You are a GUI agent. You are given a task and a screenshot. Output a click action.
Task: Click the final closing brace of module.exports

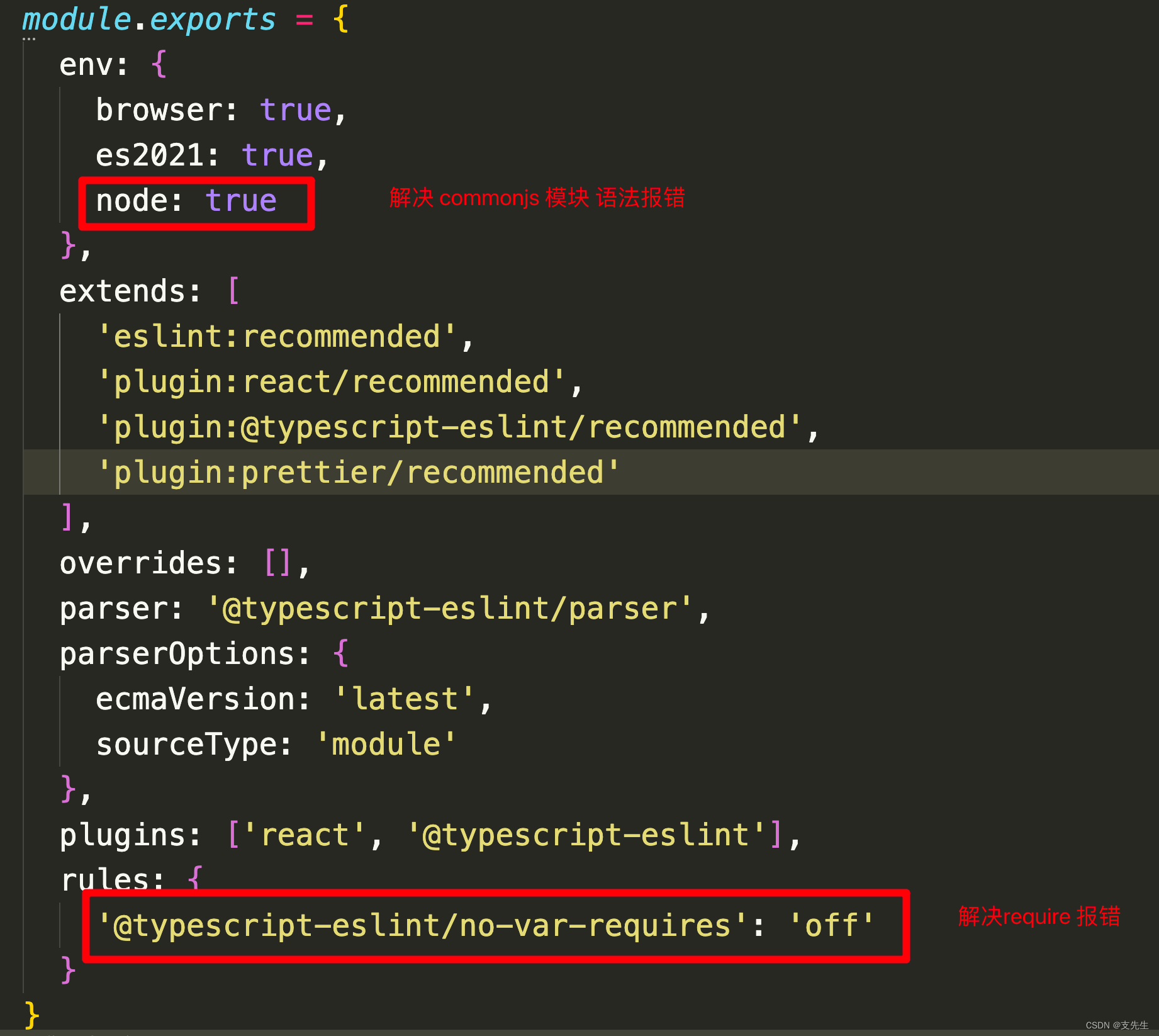pos(31,1015)
